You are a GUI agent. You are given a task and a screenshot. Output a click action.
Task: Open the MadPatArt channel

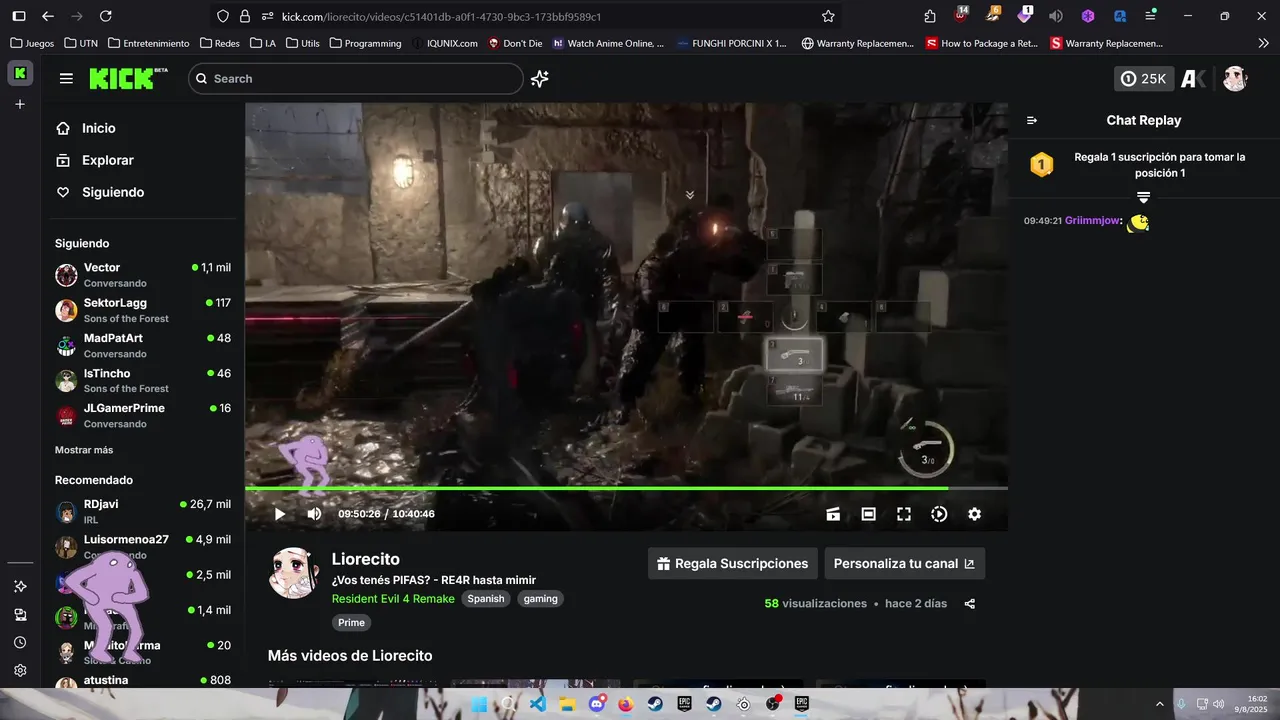click(143, 345)
